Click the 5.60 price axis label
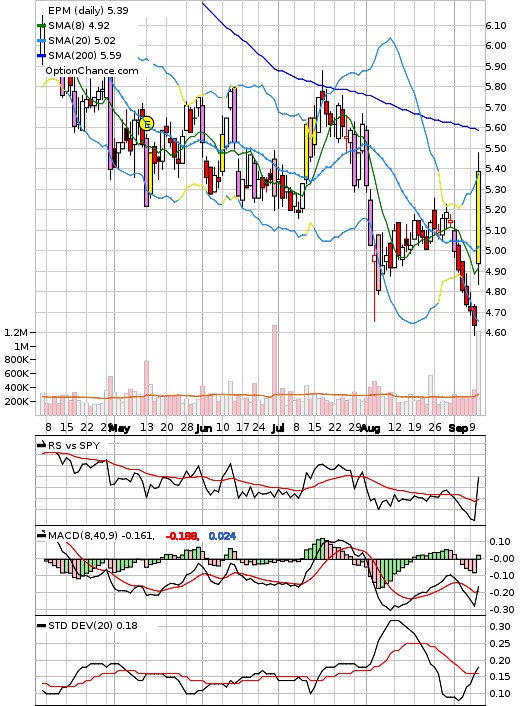This screenshot has height=706, width=526. pyautogui.click(x=496, y=127)
